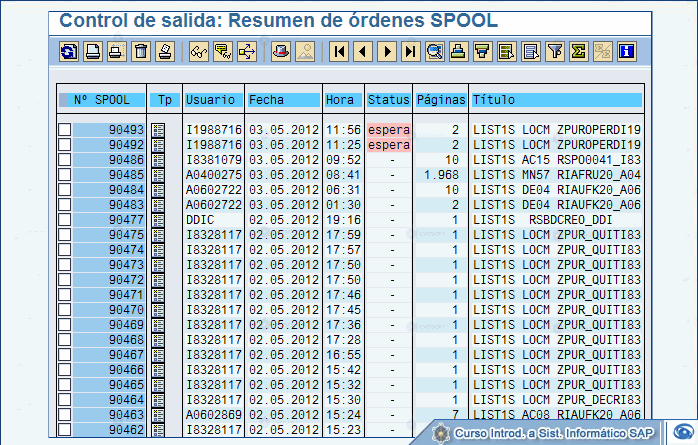Click pages value 1.968 in row 90485
Screen dimensions: 698x445
pyautogui.click(x=441, y=175)
